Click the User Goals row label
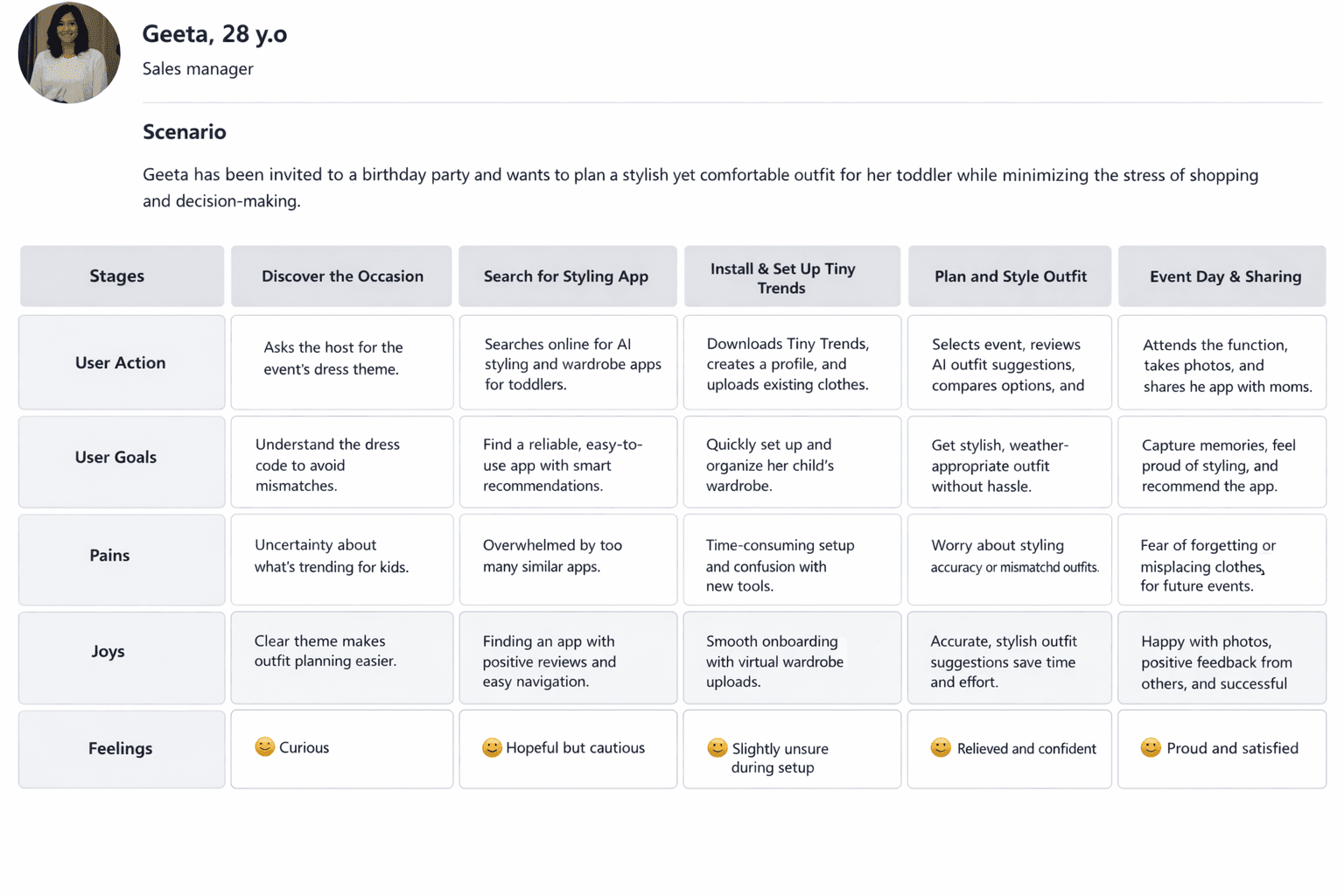 (116, 457)
